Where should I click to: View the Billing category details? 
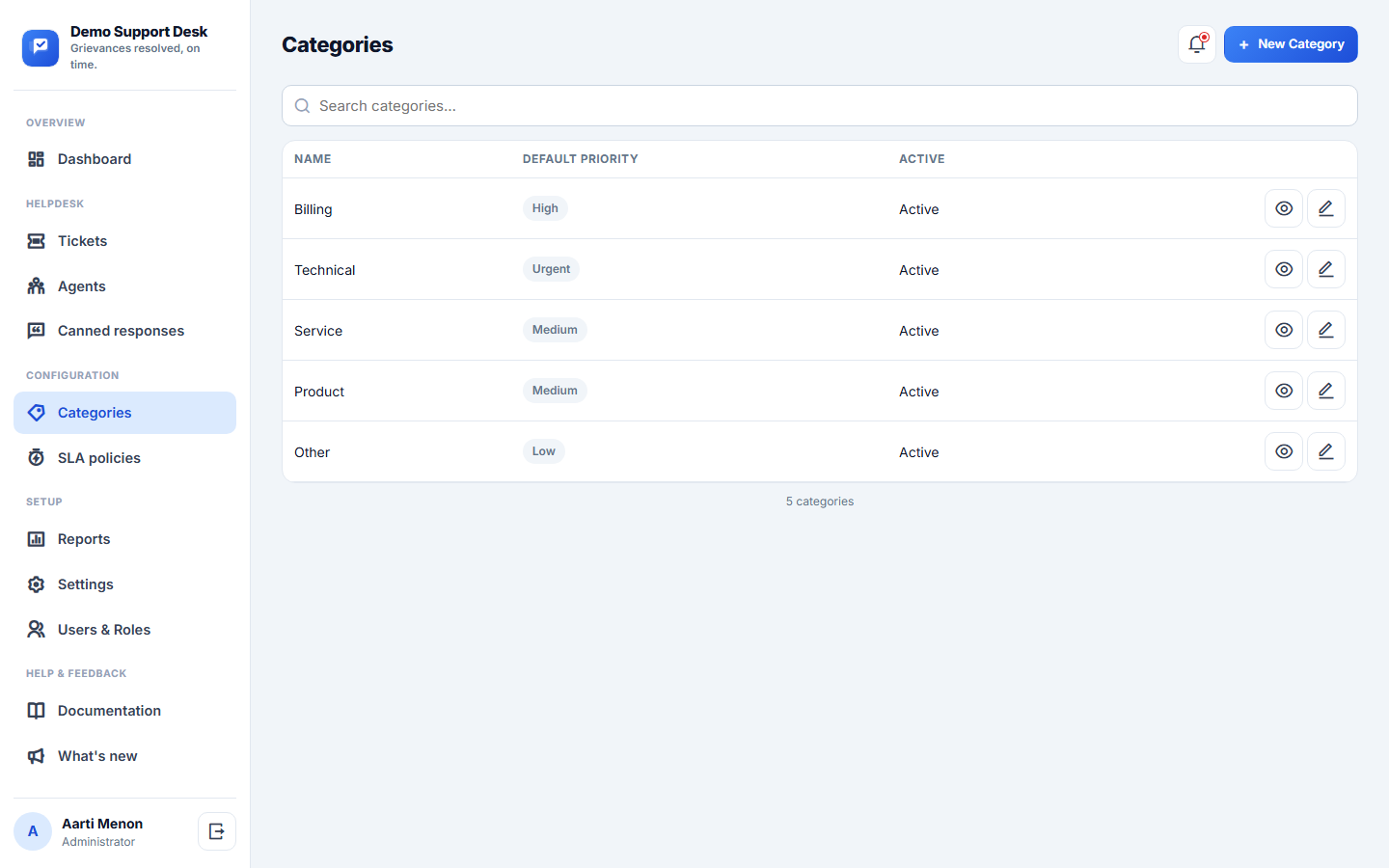(x=1284, y=208)
